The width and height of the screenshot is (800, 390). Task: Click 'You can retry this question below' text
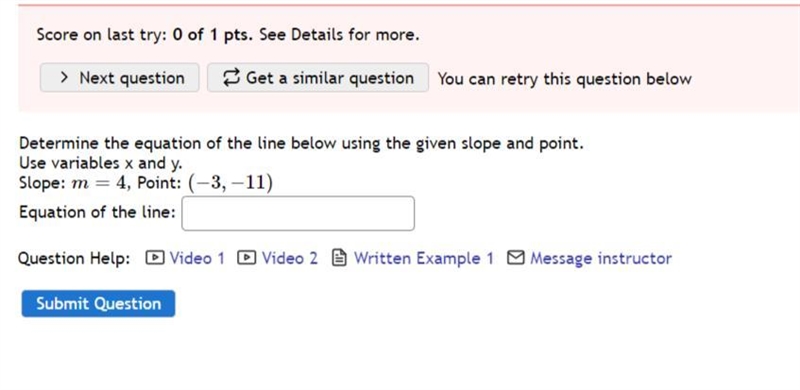point(564,79)
